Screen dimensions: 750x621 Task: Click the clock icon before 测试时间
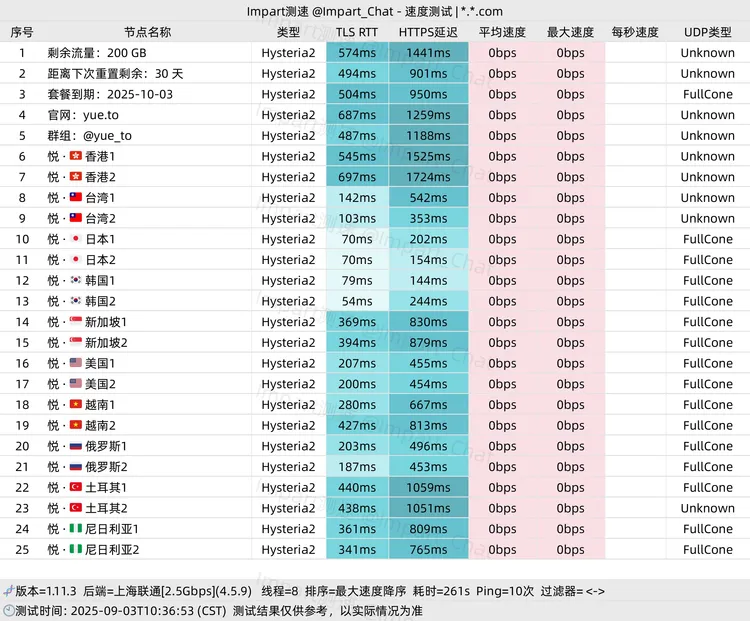point(8,610)
